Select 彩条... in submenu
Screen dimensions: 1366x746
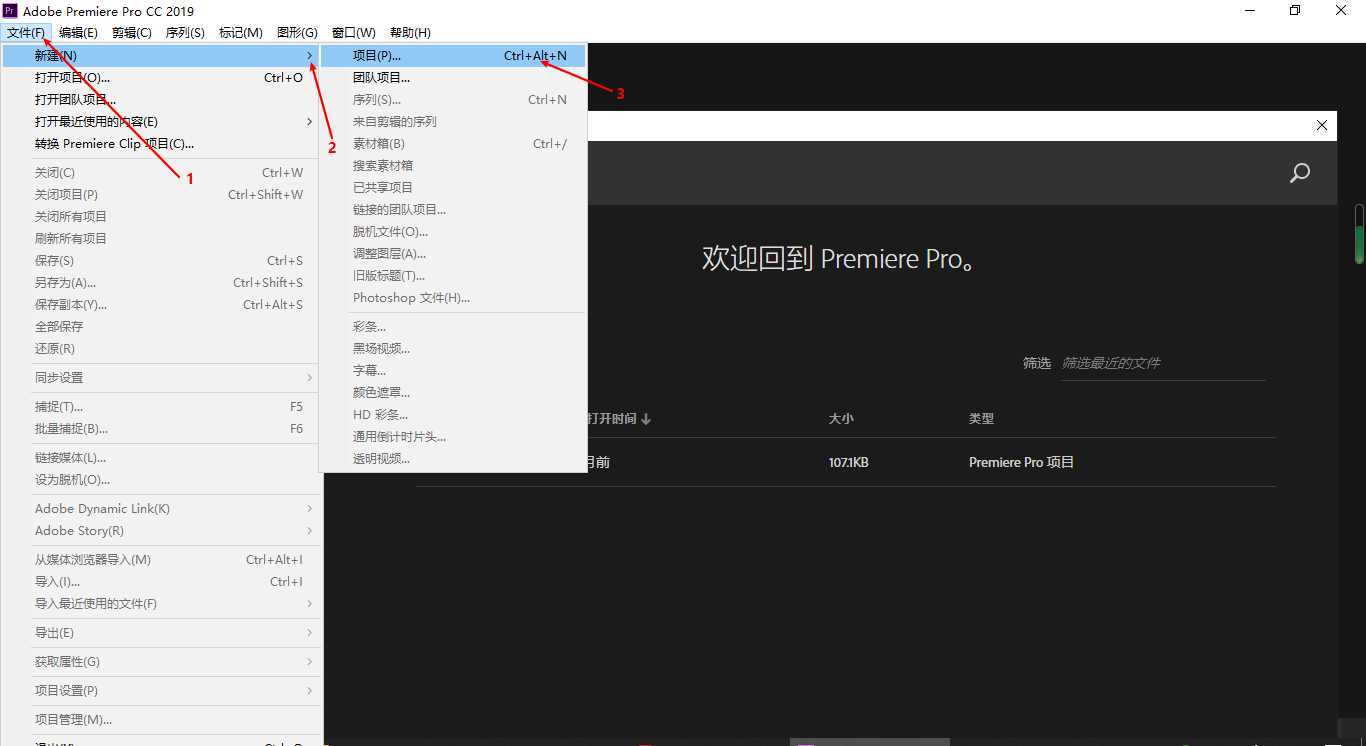(453, 326)
